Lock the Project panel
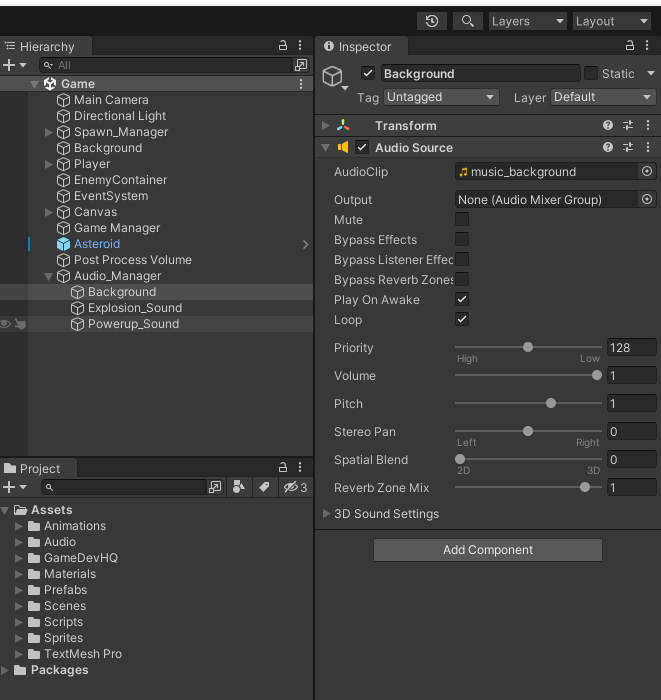 (x=283, y=467)
